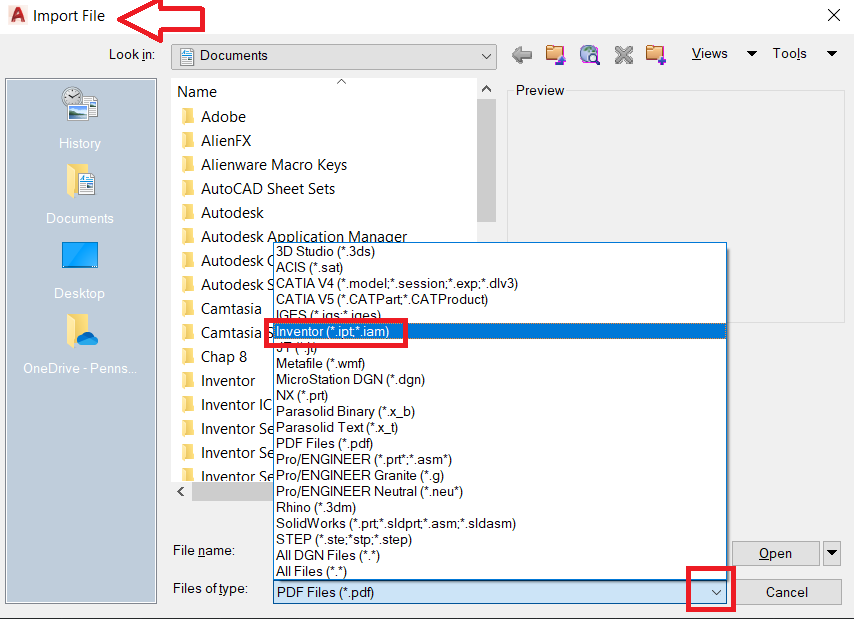This screenshot has width=854, height=619.
Task: Click the Cancel button
Action: click(x=788, y=591)
